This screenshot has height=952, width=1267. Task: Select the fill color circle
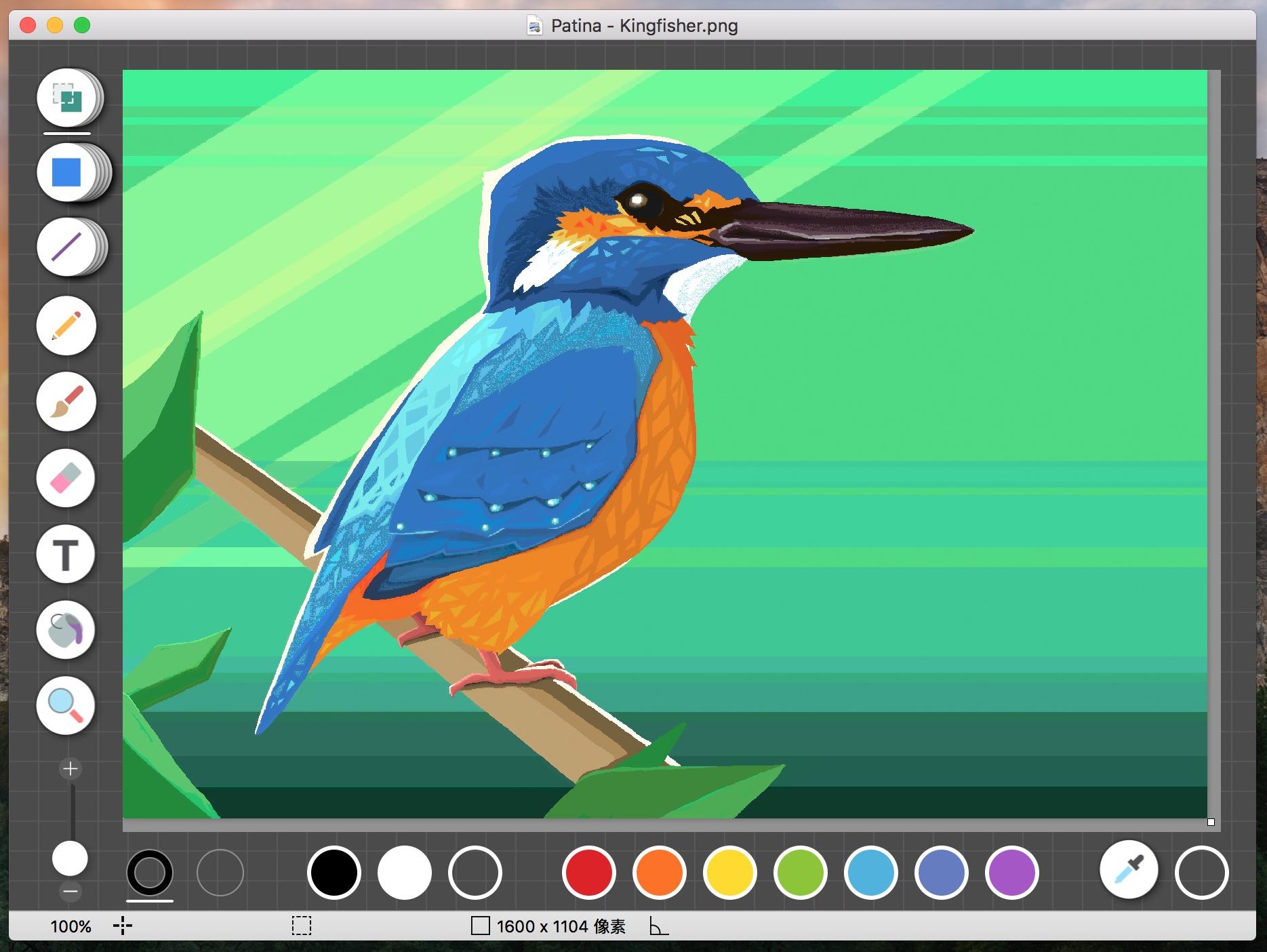[220, 873]
